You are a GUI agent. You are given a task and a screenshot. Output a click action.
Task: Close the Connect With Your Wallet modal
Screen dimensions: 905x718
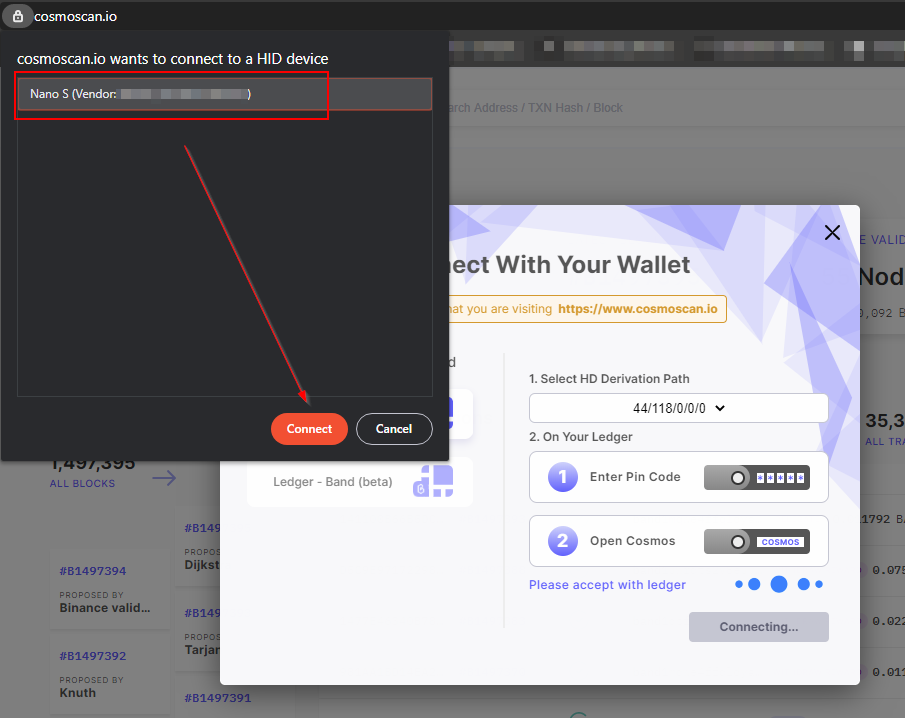tap(832, 233)
